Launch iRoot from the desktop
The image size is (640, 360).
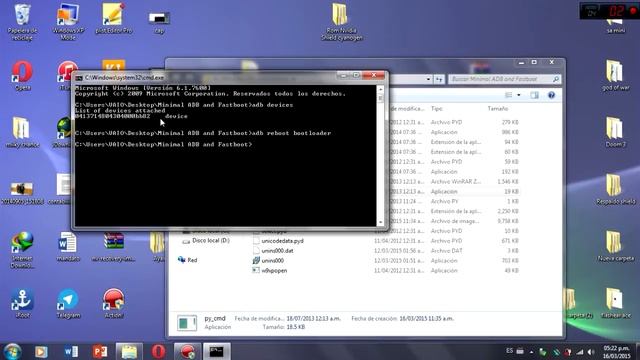(22, 303)
